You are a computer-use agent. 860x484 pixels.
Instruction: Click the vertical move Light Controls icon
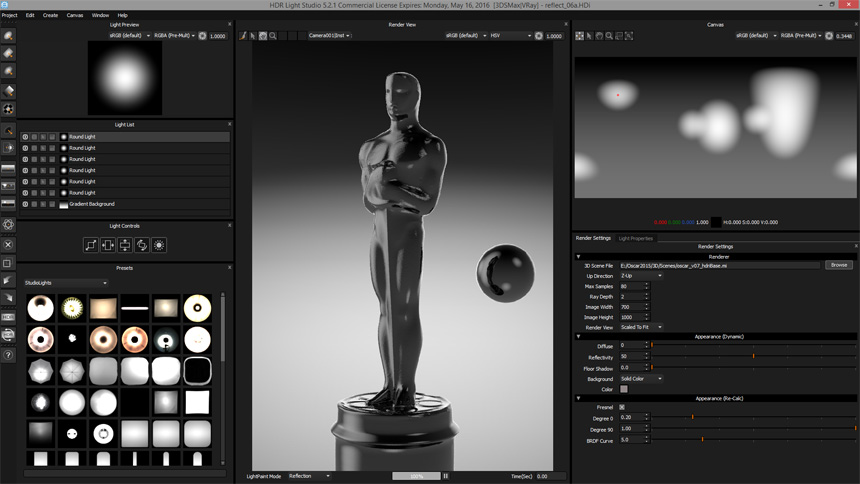point(125,245)
